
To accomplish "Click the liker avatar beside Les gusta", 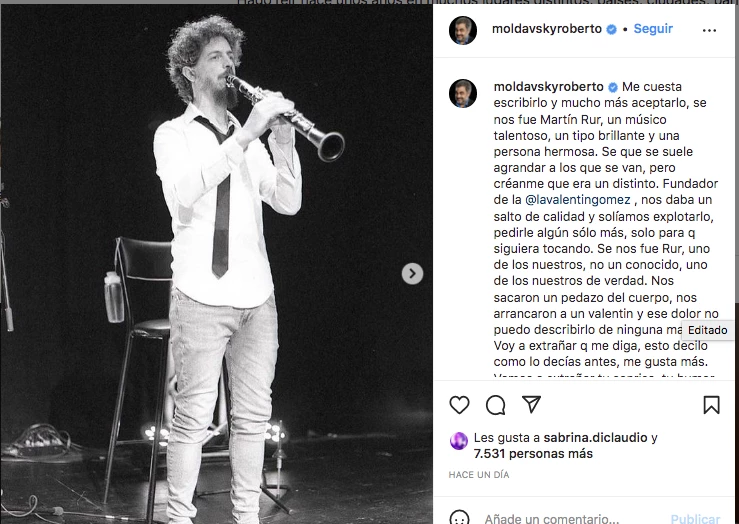I will coord(458,440).
